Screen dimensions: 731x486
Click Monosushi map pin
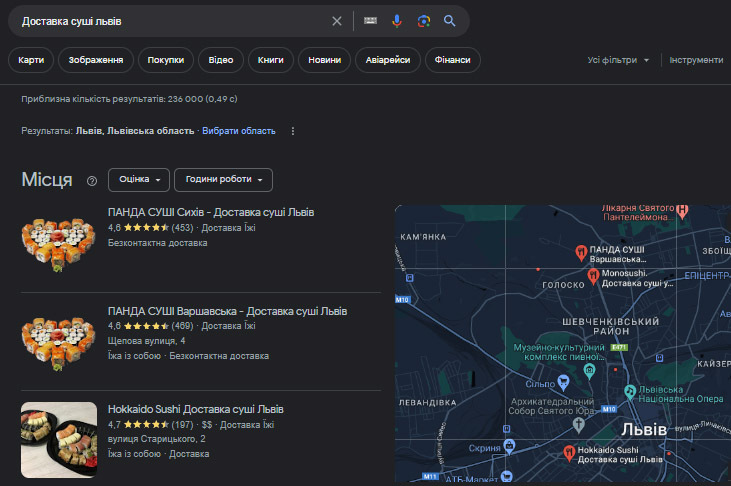pos(593,276)
